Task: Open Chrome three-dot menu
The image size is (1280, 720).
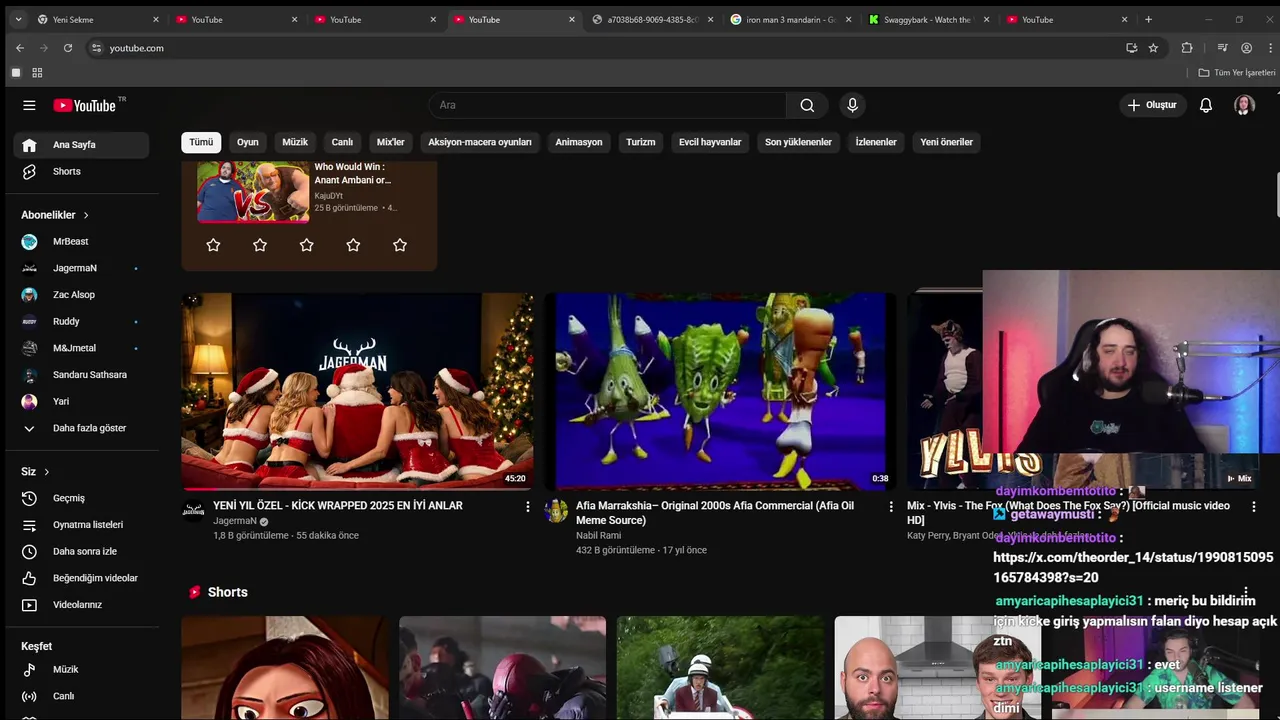Action: (1269, 48)
